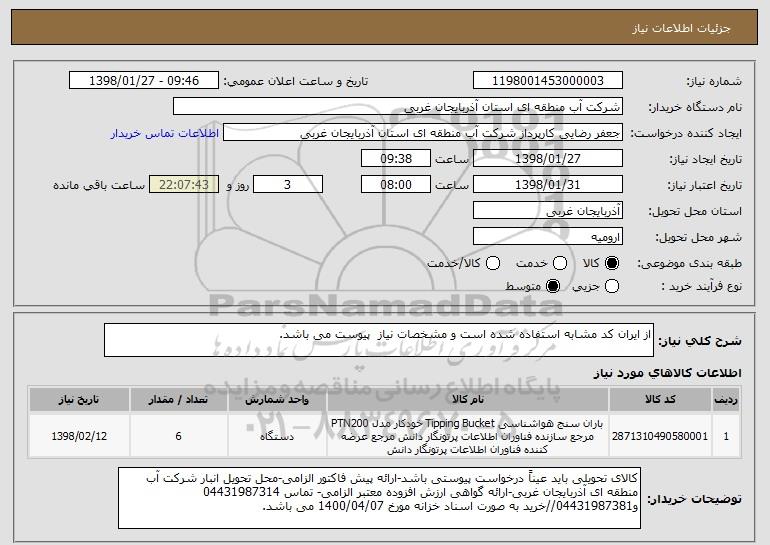Click the remaining time counter 22:07:43
Screen dimensions: 770x545
coord(184,185)
